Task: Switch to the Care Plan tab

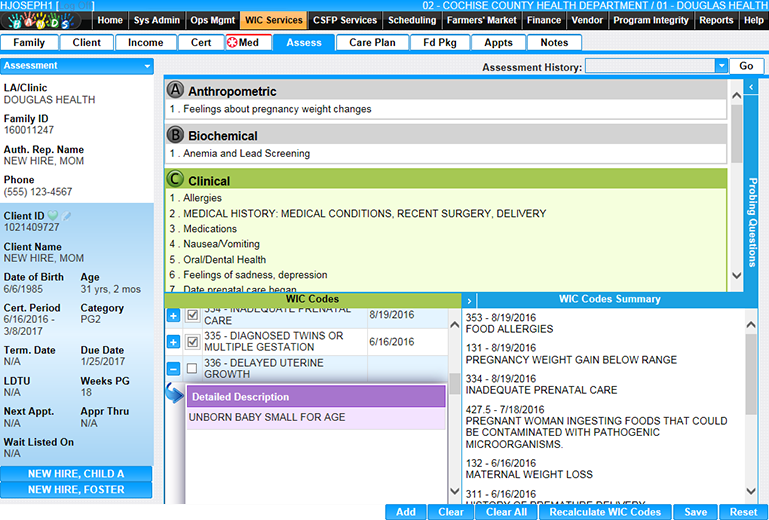Action: (x=372, y=42)
